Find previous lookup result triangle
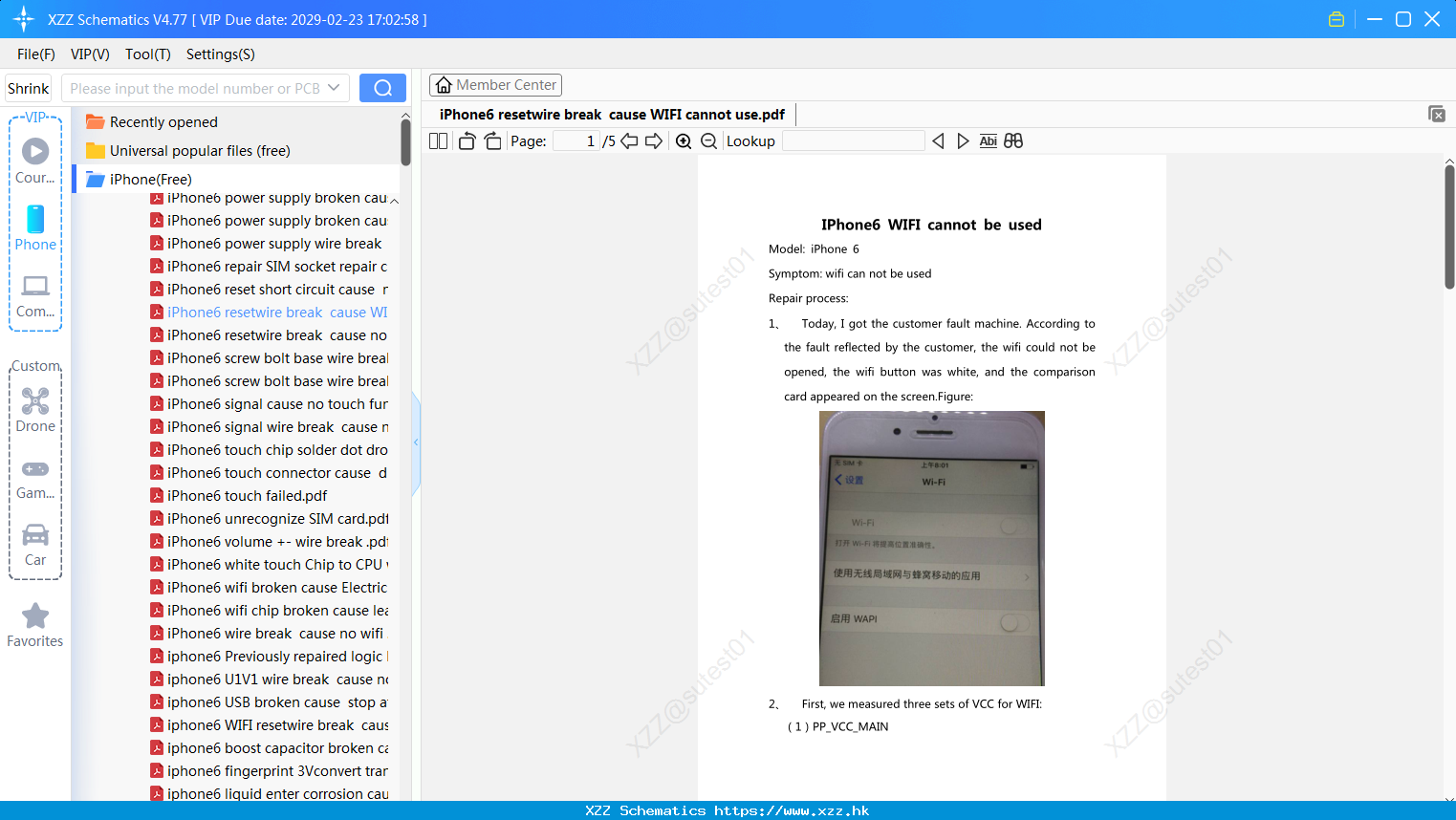 [x=938, y=141]
